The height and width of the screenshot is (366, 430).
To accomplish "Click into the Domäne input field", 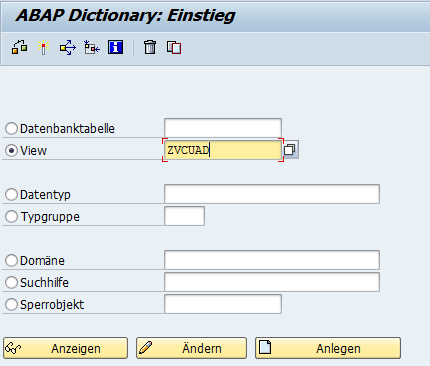I will click(x=272, y=260).
